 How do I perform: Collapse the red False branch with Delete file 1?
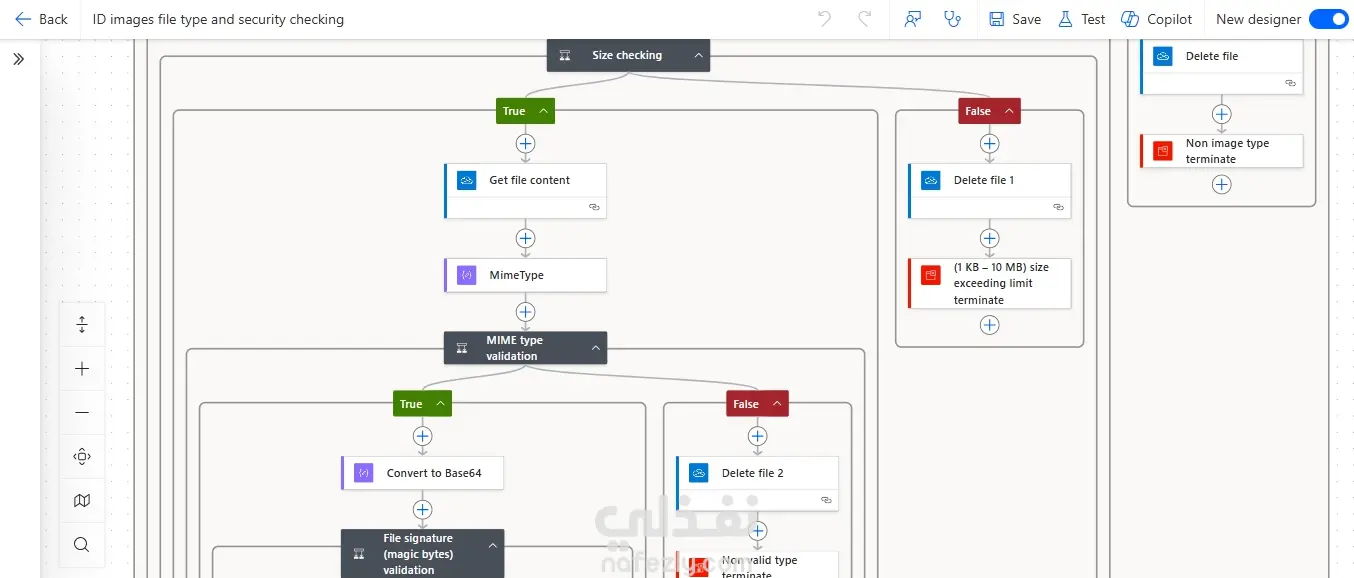point(1009,111)
